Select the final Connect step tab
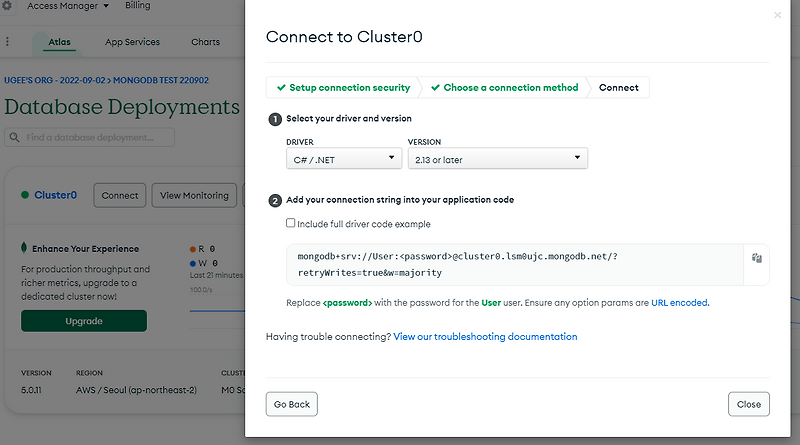The width and height of the screenshot is (800, 445). point(618,88)
